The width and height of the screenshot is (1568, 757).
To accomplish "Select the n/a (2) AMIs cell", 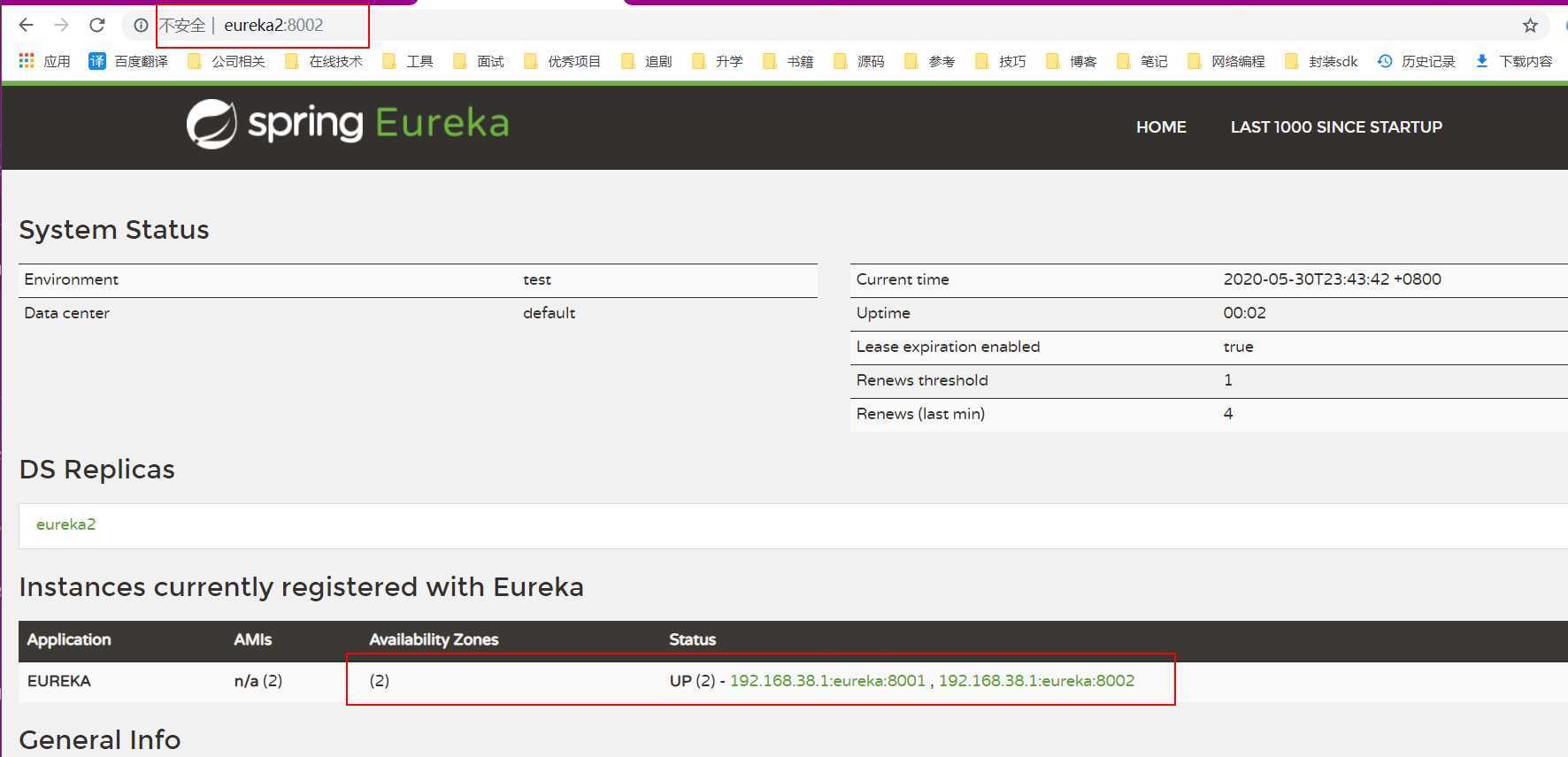I will pyautogui.click(x=258, y=681).
